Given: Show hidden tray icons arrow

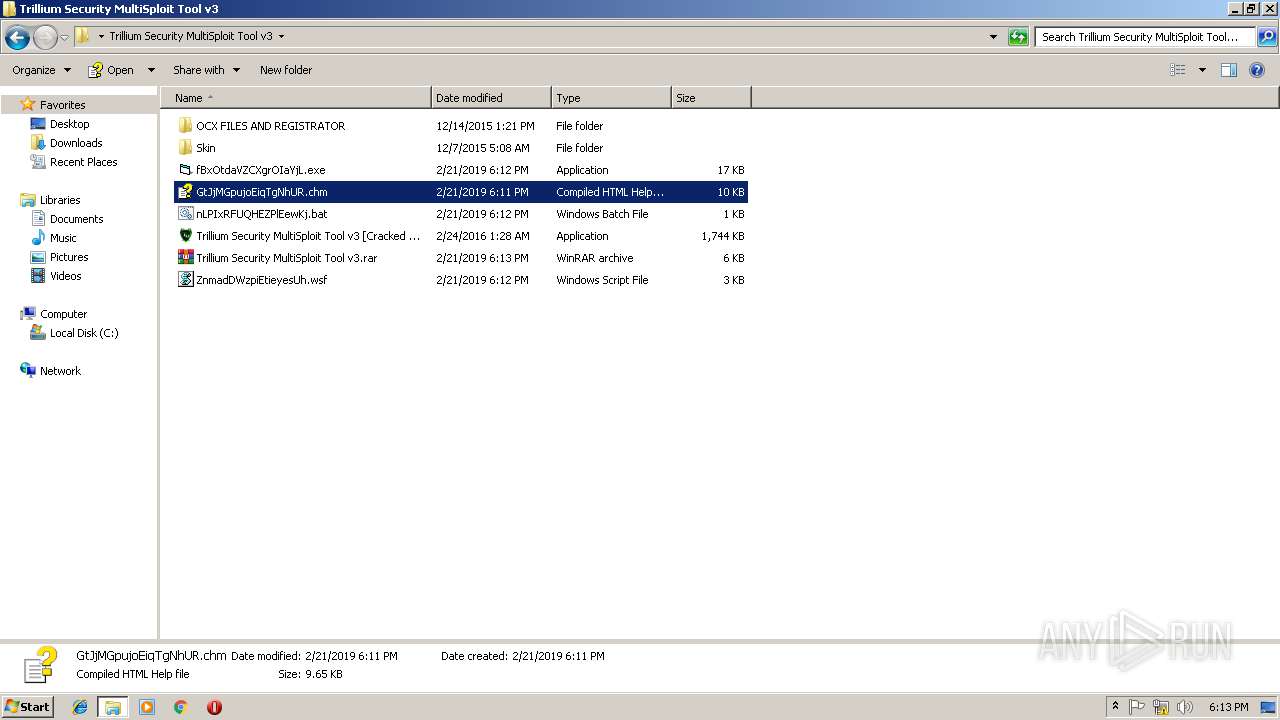Looking at the screenshot, I should (x=1115, y=707).
